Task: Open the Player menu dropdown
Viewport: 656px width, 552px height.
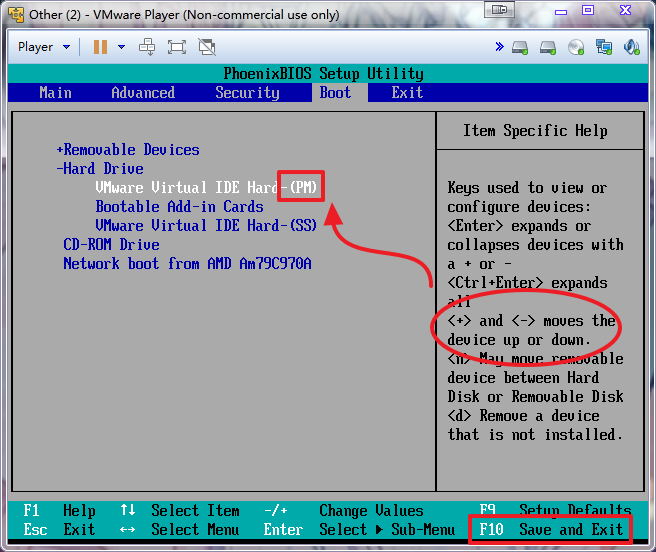Action: tap(44, 47)
